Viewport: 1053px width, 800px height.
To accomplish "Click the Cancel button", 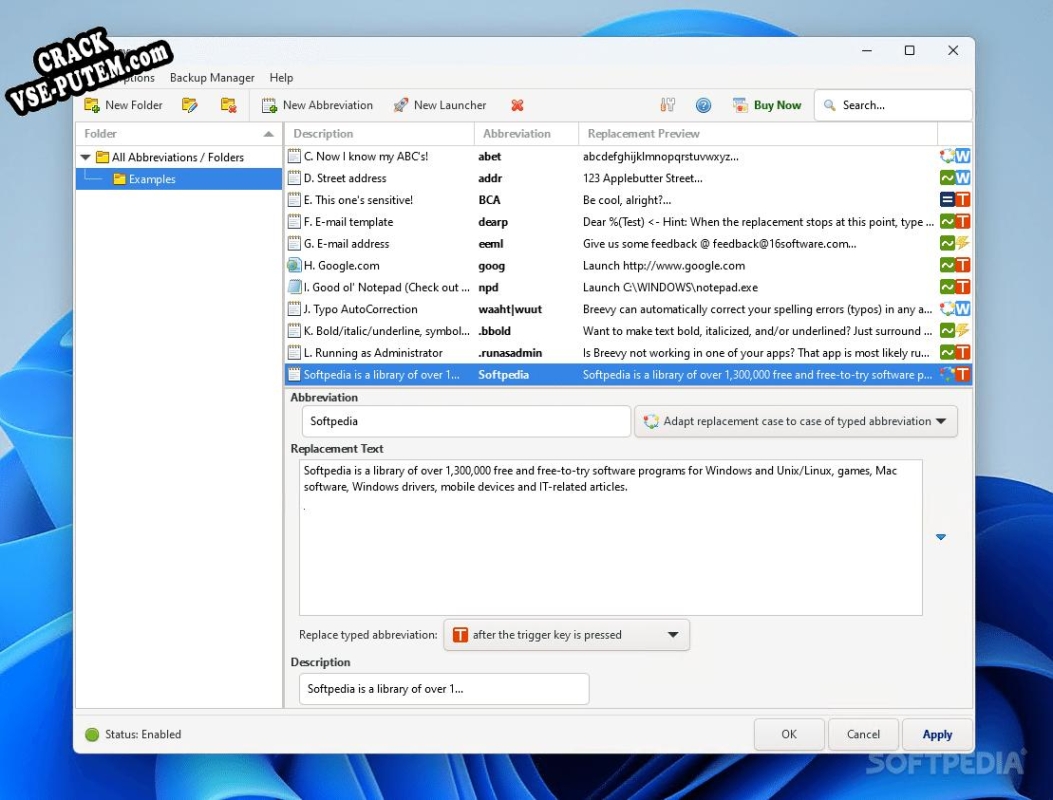I will [864, 734].
